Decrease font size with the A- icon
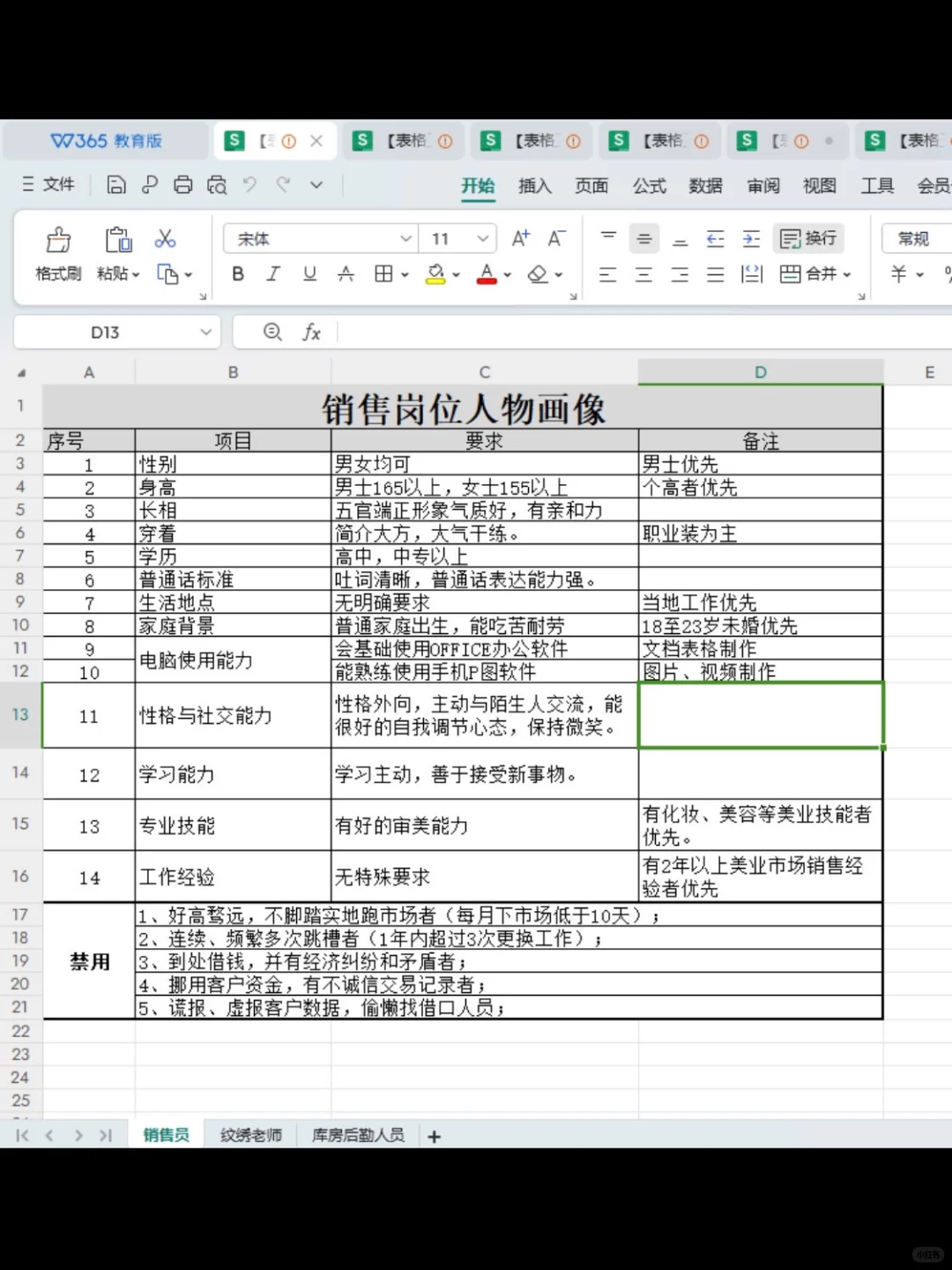 [x=556, y=238]
